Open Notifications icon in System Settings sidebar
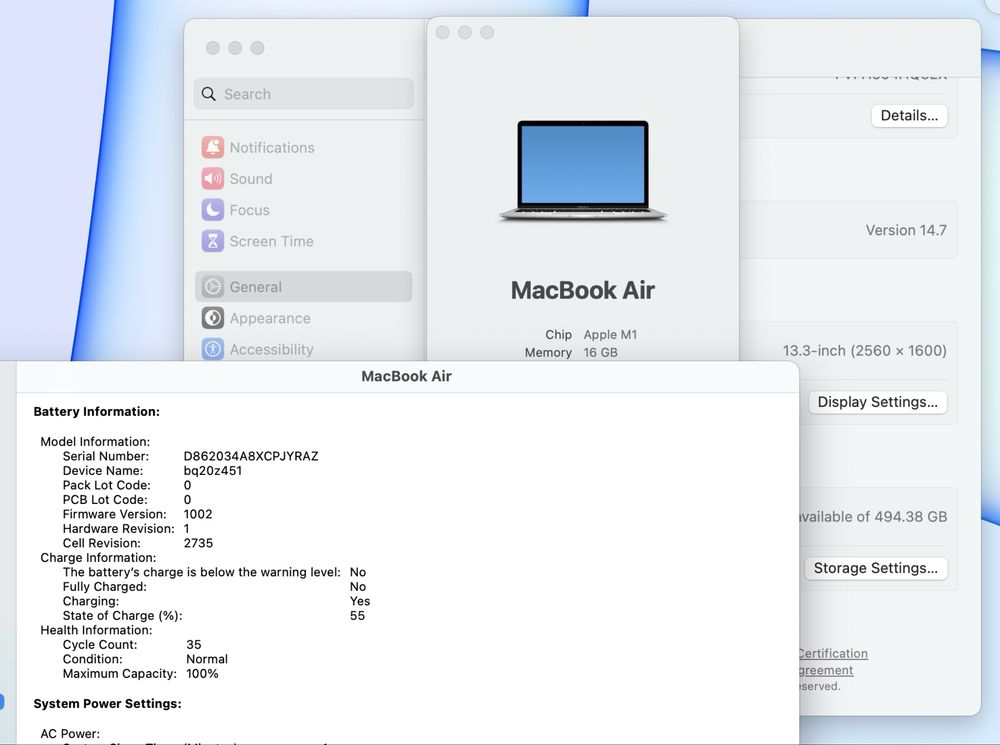The width and height of the screenshot is (1000, 745). 212,147
